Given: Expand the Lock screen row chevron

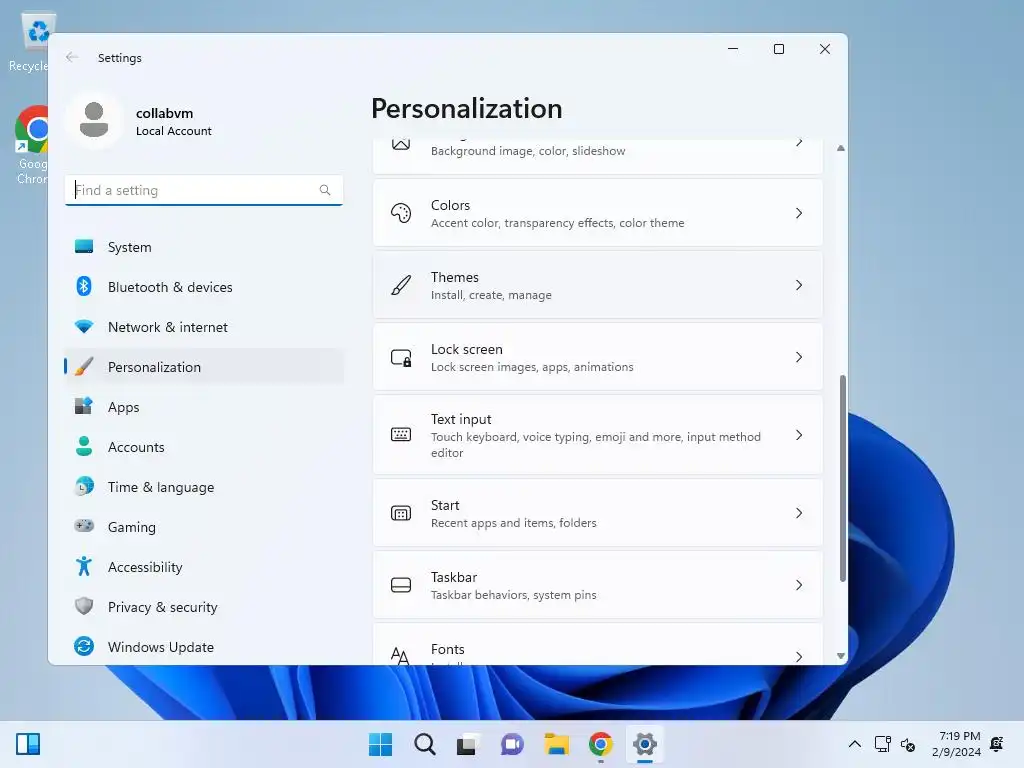Looking at the screenshot, I should coord(799,357).
